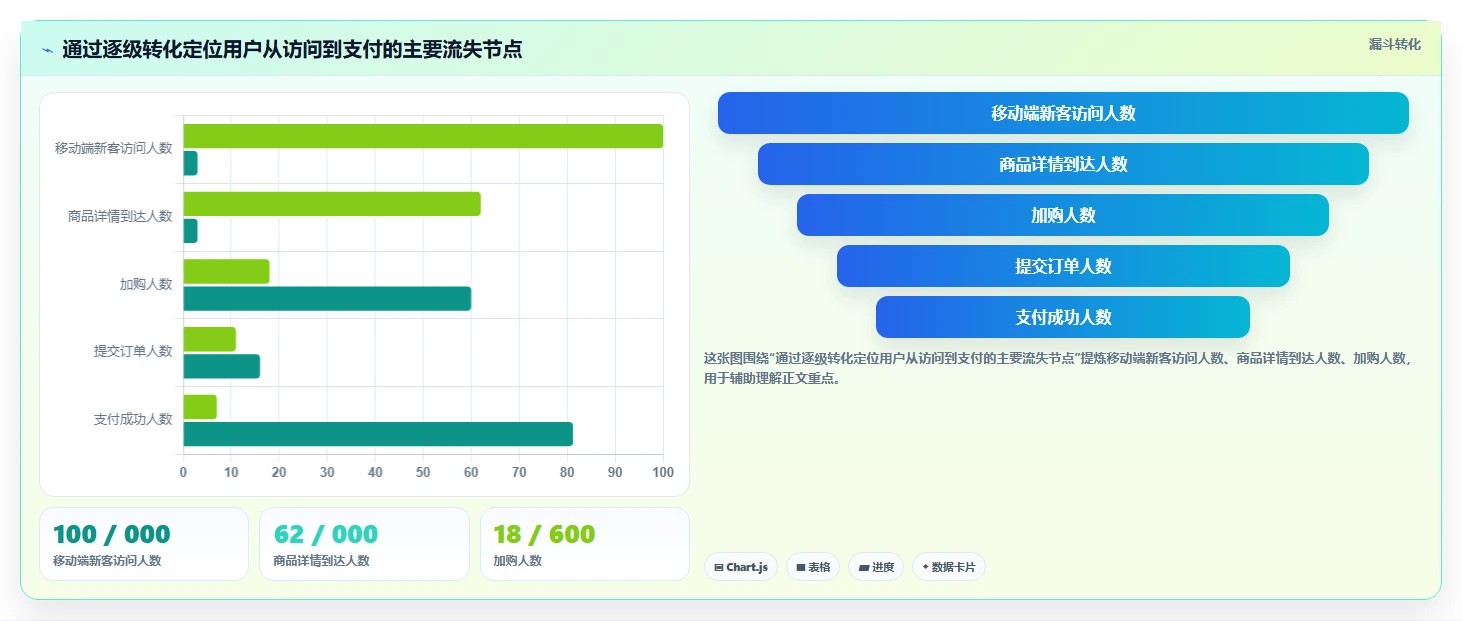This screenshot has height=621, width=1462.
Task: Click the heading 通过逐级转化定位用户从访问到支付的主要流失节点
Action: [x=292, y=50]
